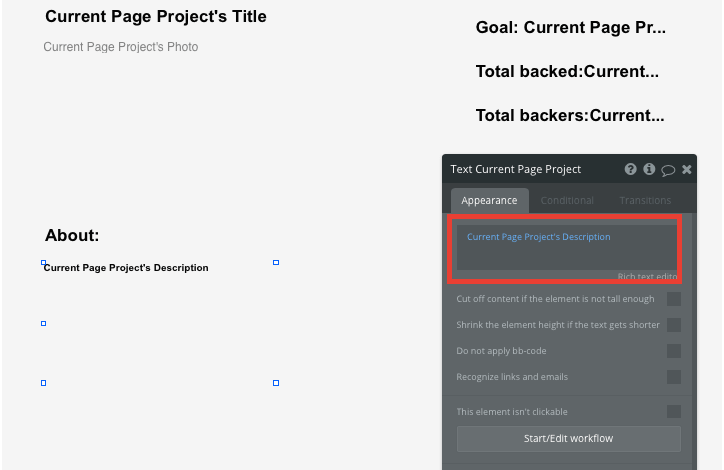The height and width of the screenshot is (470, 724).
Task: Click the Start/Edit workflow button
Action: (568, 439)
